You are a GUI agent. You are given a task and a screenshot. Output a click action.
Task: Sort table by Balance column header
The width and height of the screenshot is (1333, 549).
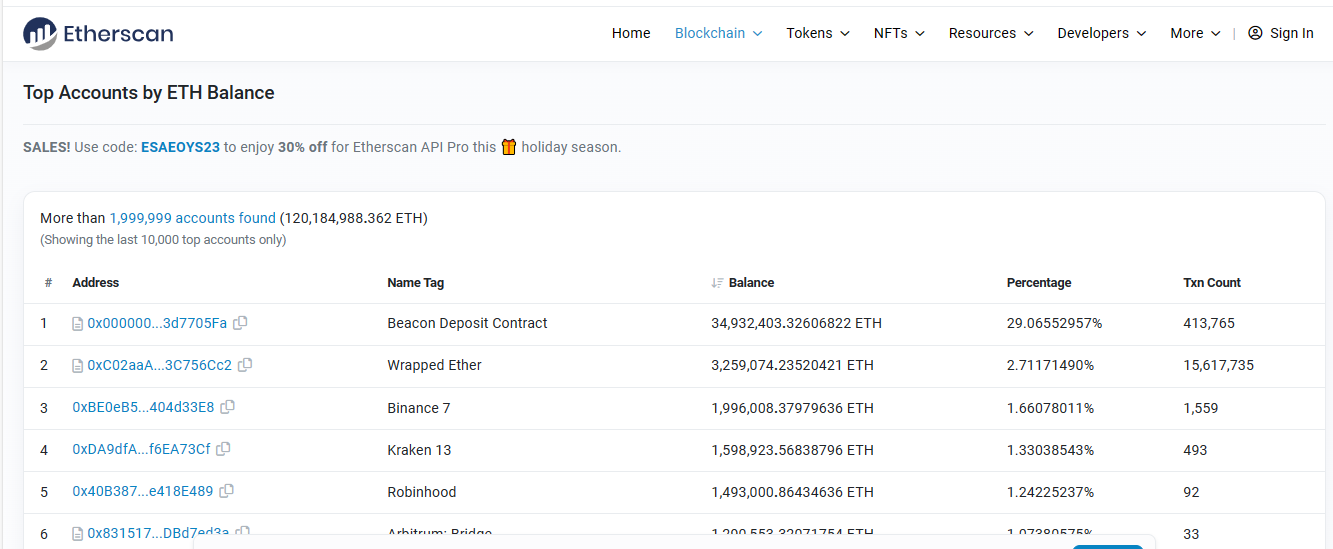(x=751, y=283)
